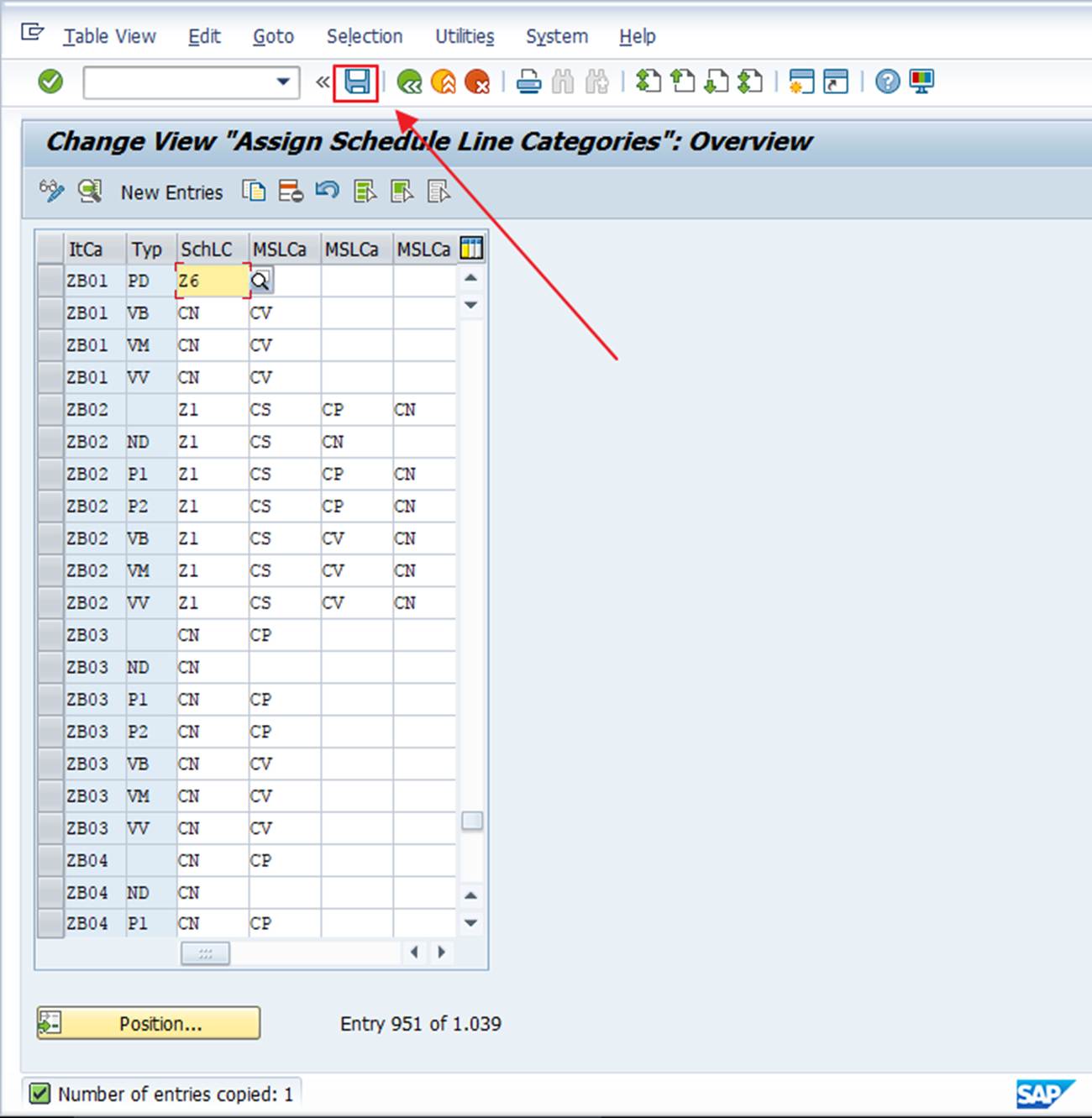
Task: Click the Find binoculars icon
Action: click(x=563, y=82)
